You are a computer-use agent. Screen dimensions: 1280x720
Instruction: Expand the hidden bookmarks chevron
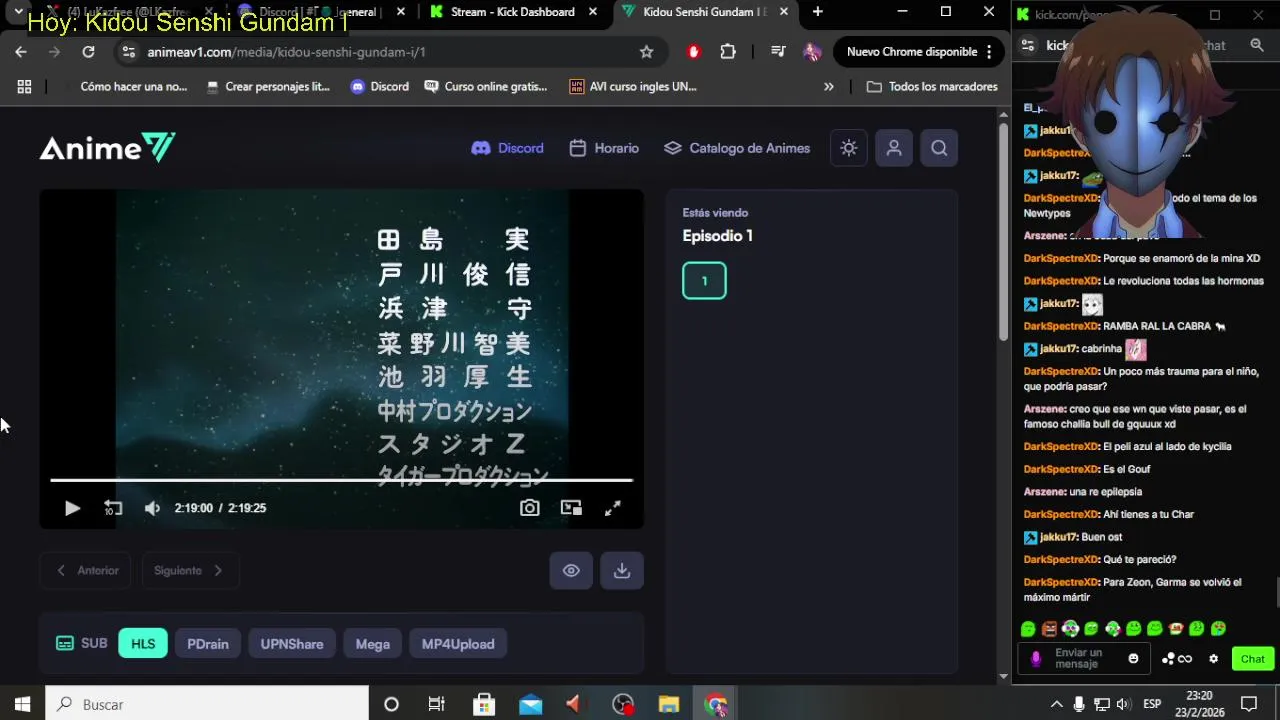click(828, 87)
